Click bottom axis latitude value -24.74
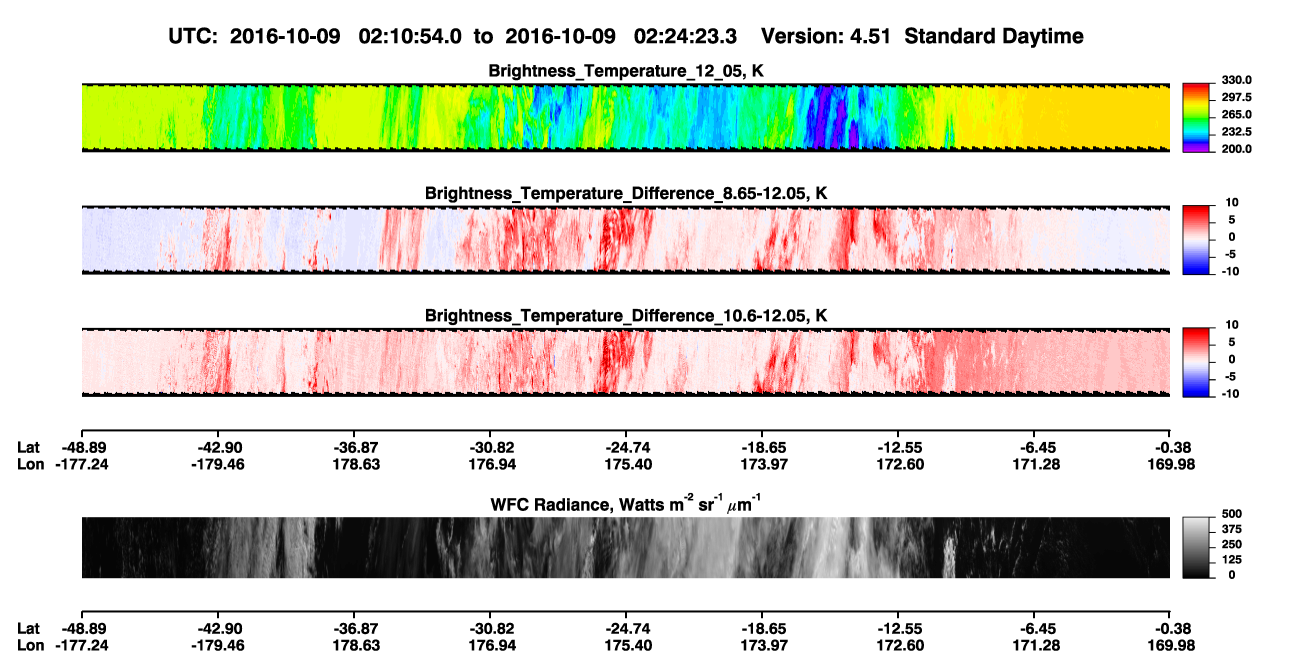Screen dimensions: 1300x667 coord(626,628)
